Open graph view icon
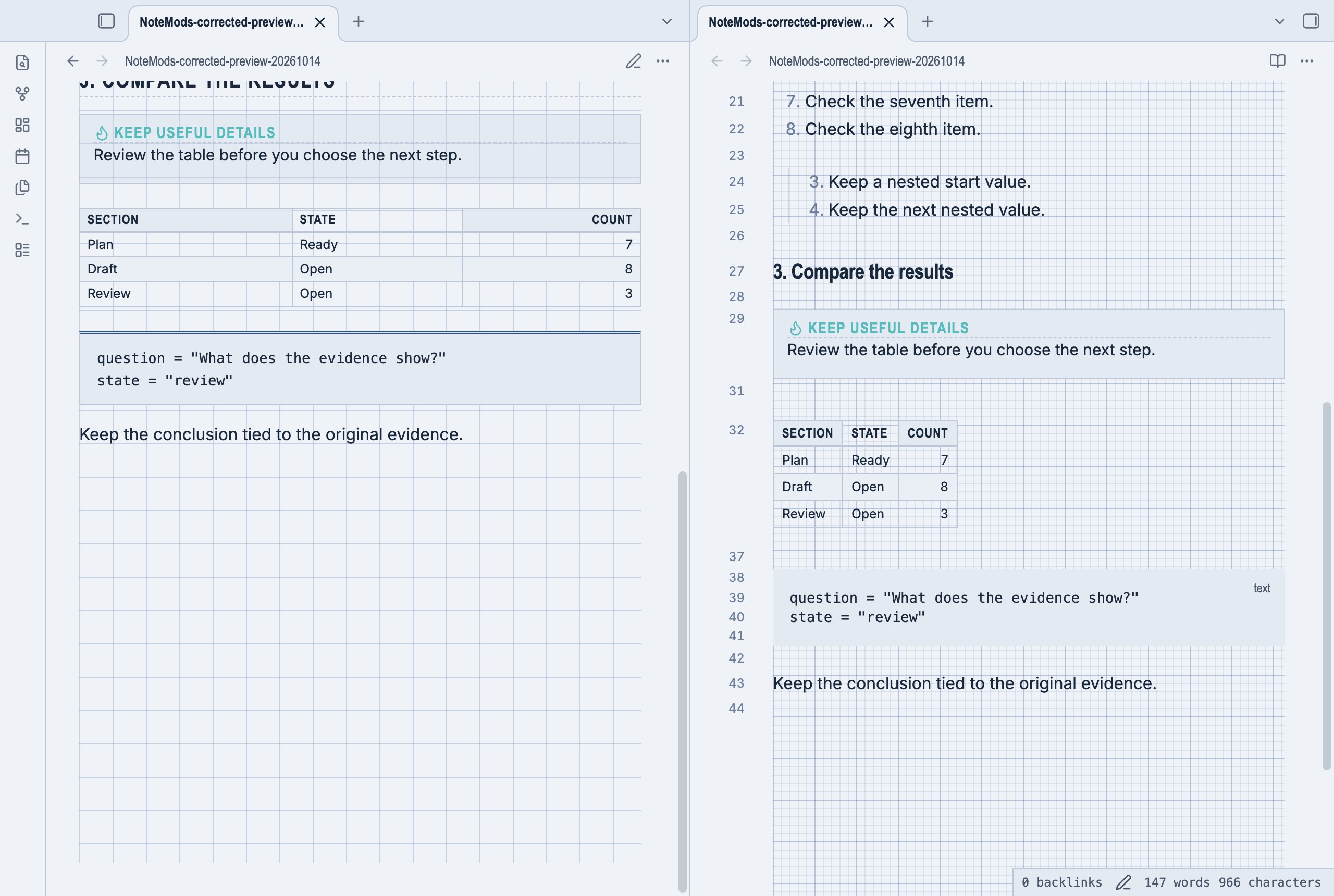Image resolution: width=1334 pixels, height=896 pixels. pos(22,94)
